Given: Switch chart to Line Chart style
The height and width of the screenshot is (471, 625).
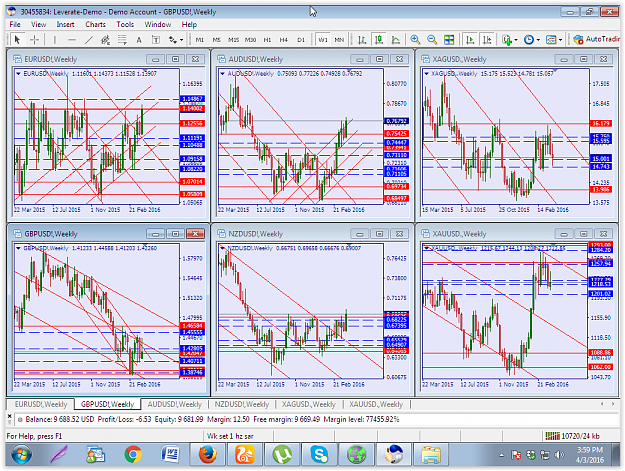Looking at the screenshot, I should click(396, 39).
